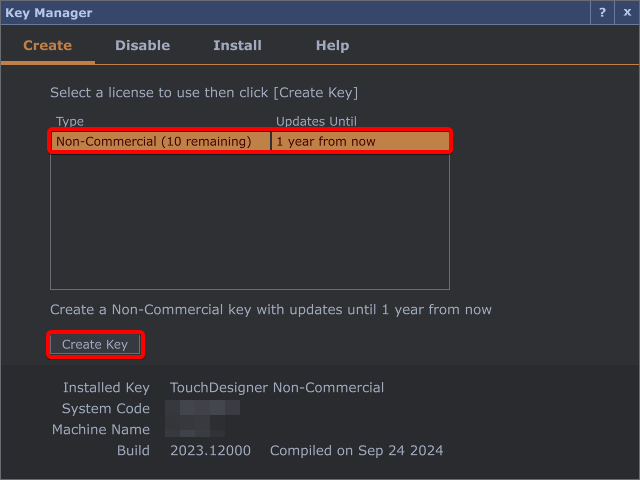Click the TouchDesigner Non-Commercial installed key text
The image size is (640, 480).
[277, 387]
